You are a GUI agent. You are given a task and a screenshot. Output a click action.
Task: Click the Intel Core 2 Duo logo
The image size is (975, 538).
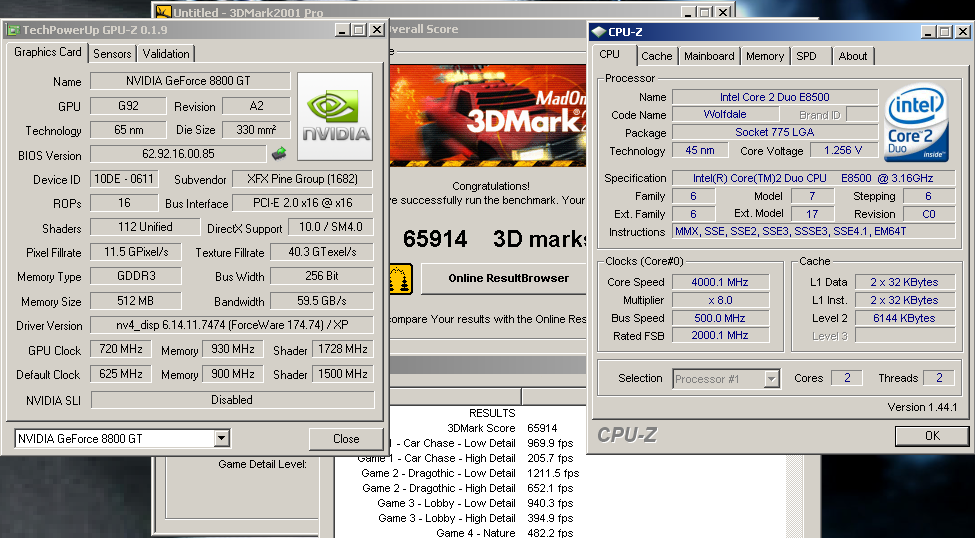pyautogui.click(x=915, y=125)
